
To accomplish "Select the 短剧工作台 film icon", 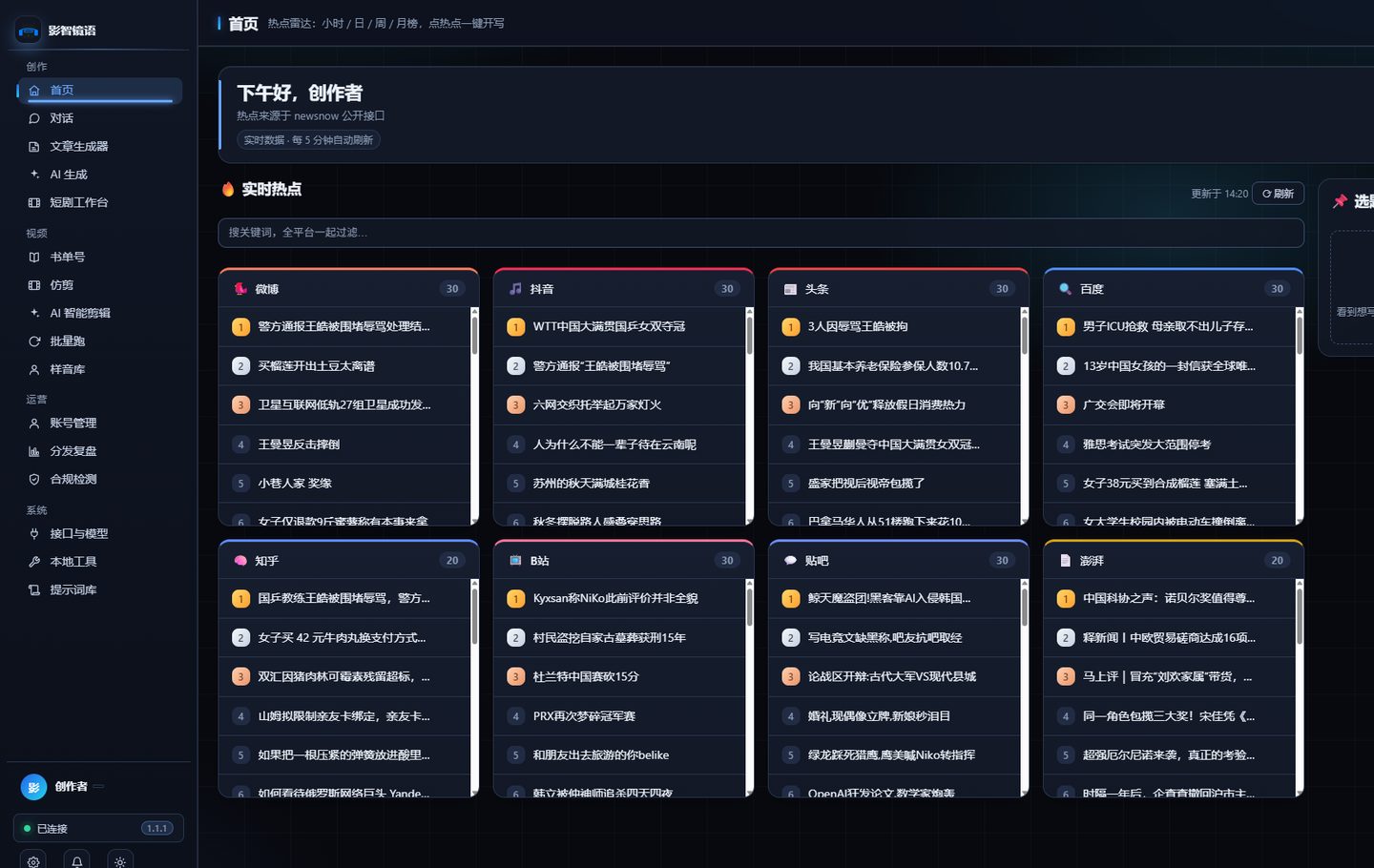I will tap(34, 202).
